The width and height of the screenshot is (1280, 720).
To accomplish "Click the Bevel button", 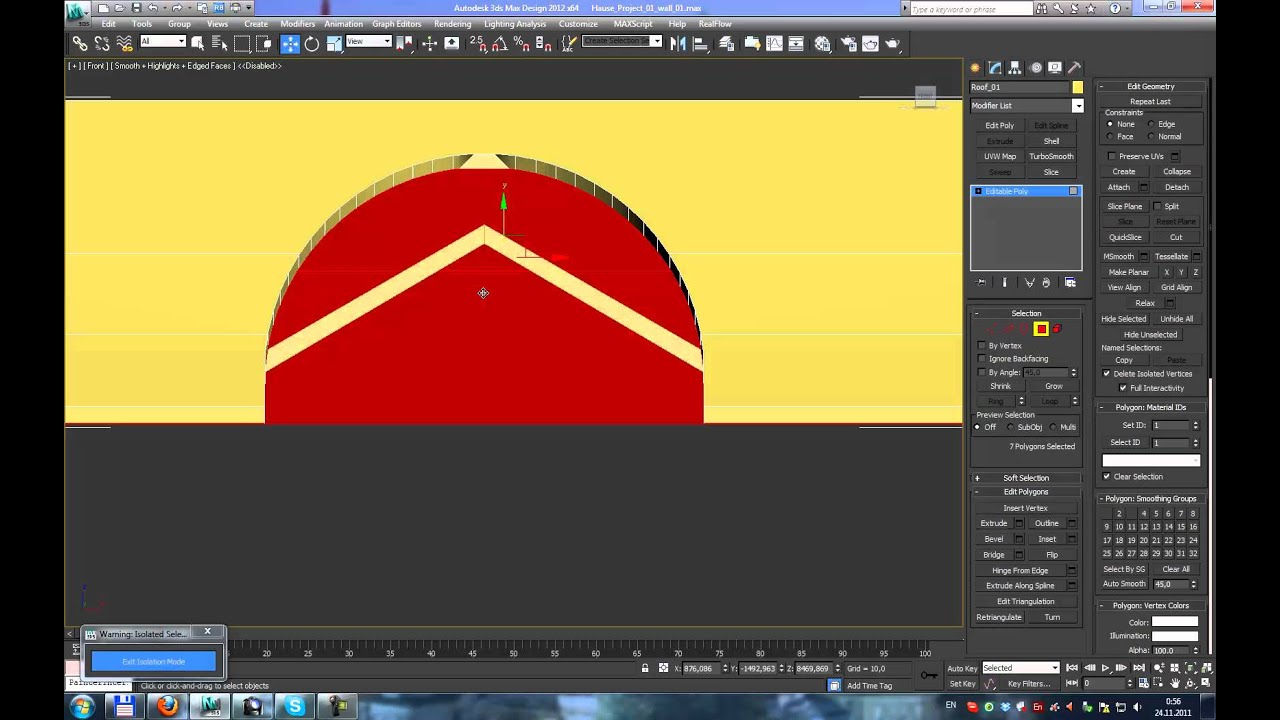I will 994,539.
